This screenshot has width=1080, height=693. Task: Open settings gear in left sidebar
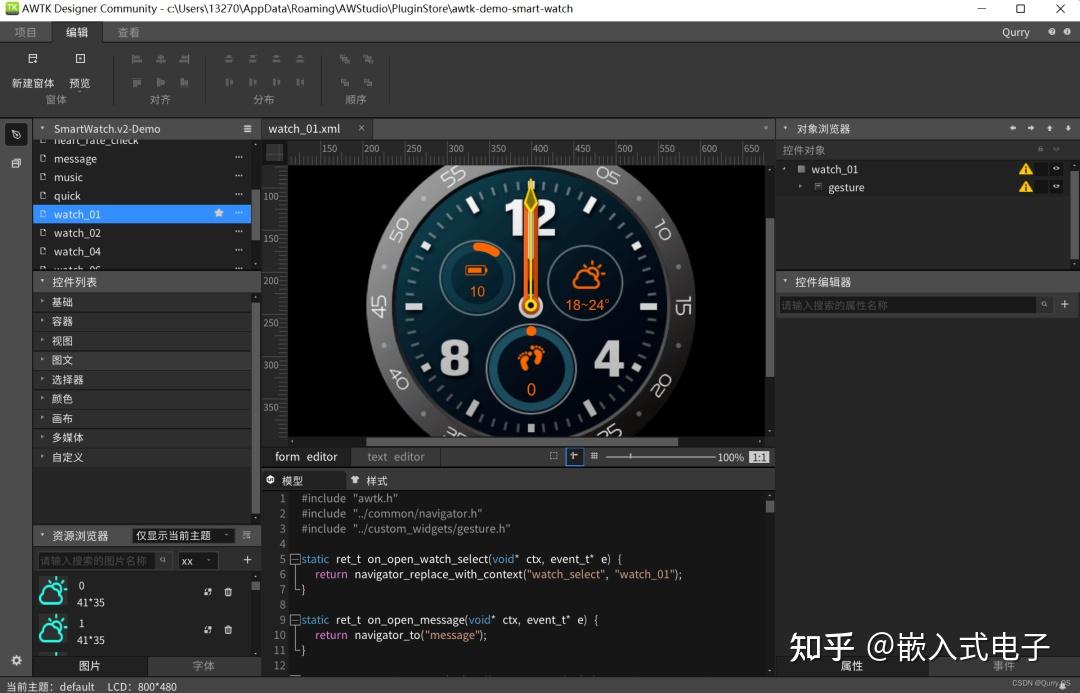pos(16,660)
